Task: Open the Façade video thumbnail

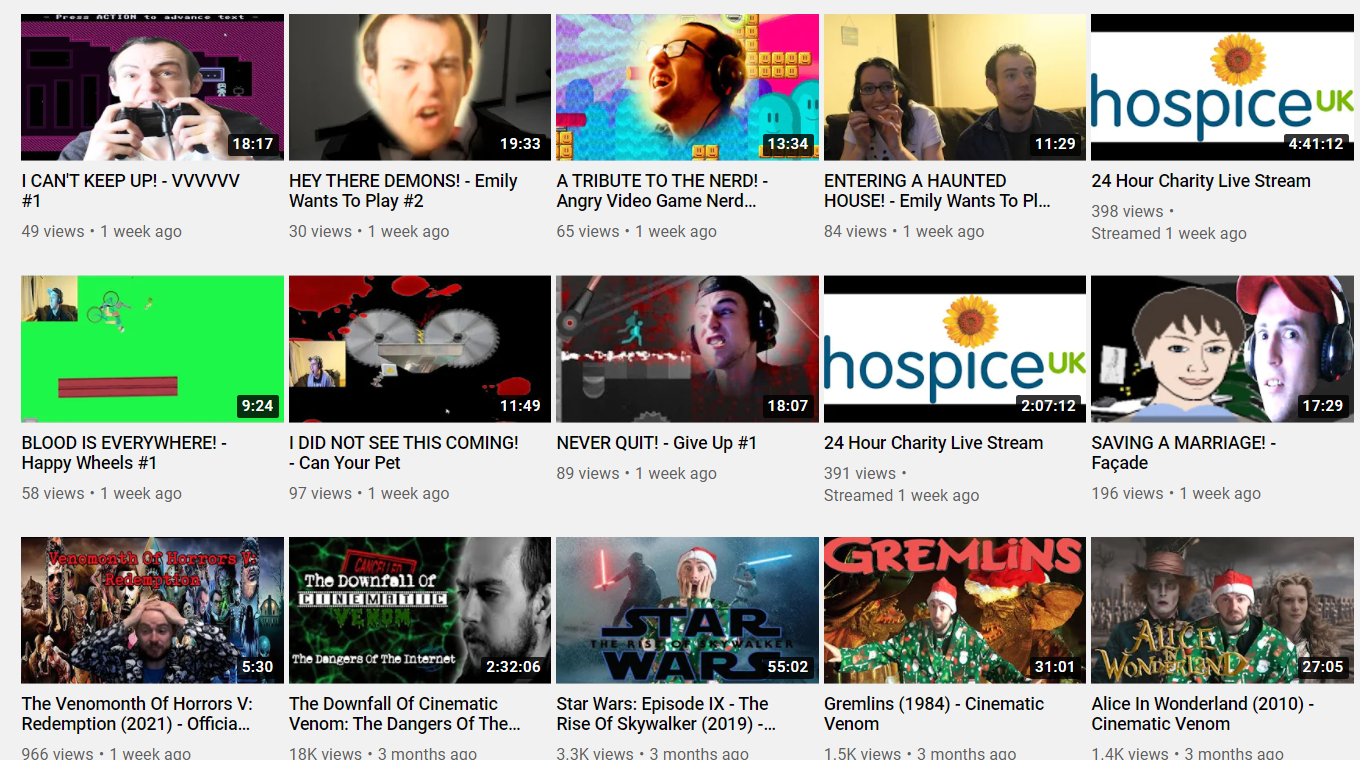Action: 1222,349
